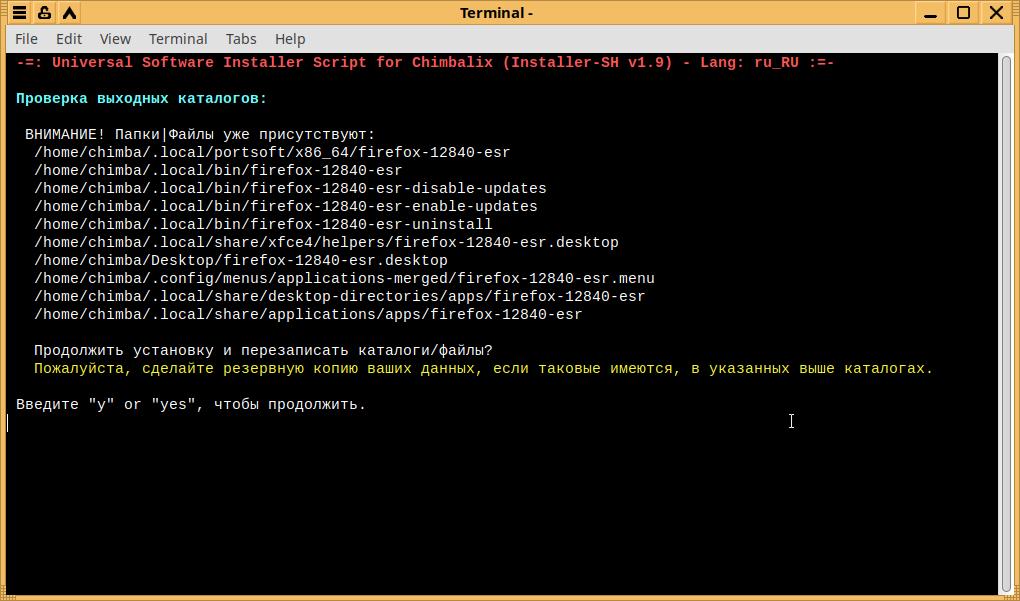Viewport: 1020px width, 601px height.
Task: Click the '.local/bin/firefox-12840-esr' path line
Action: [x=218, y=170]
